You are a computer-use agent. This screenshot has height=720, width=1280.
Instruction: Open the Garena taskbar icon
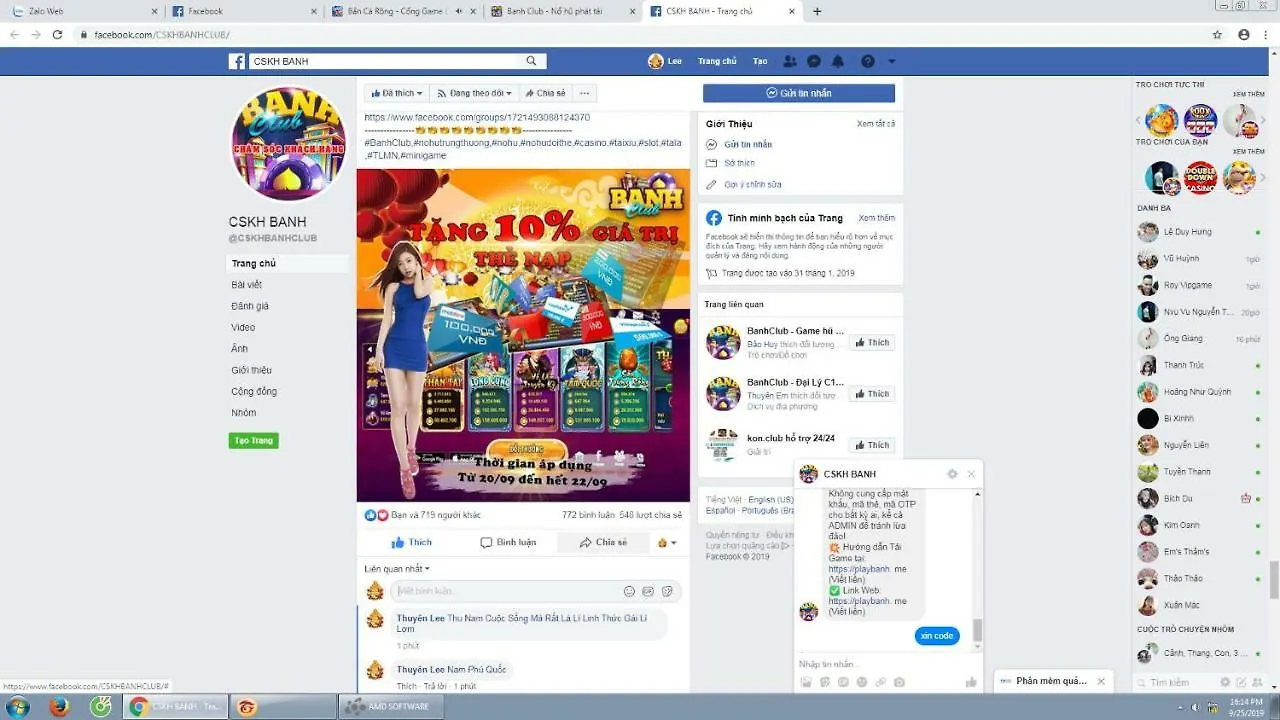click(x=246, y=707)
